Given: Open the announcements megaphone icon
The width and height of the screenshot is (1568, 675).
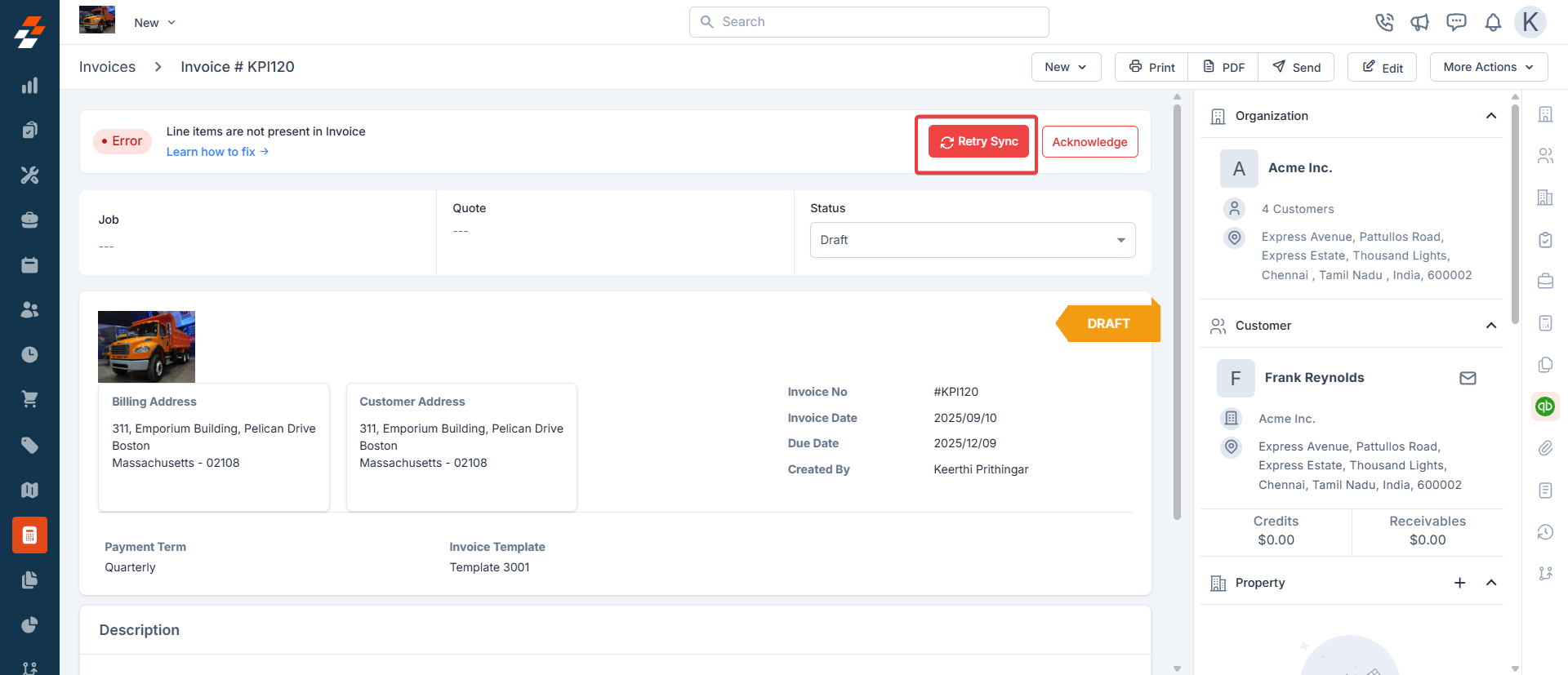Looking at the screenshot, I should tap(1419, 23).
